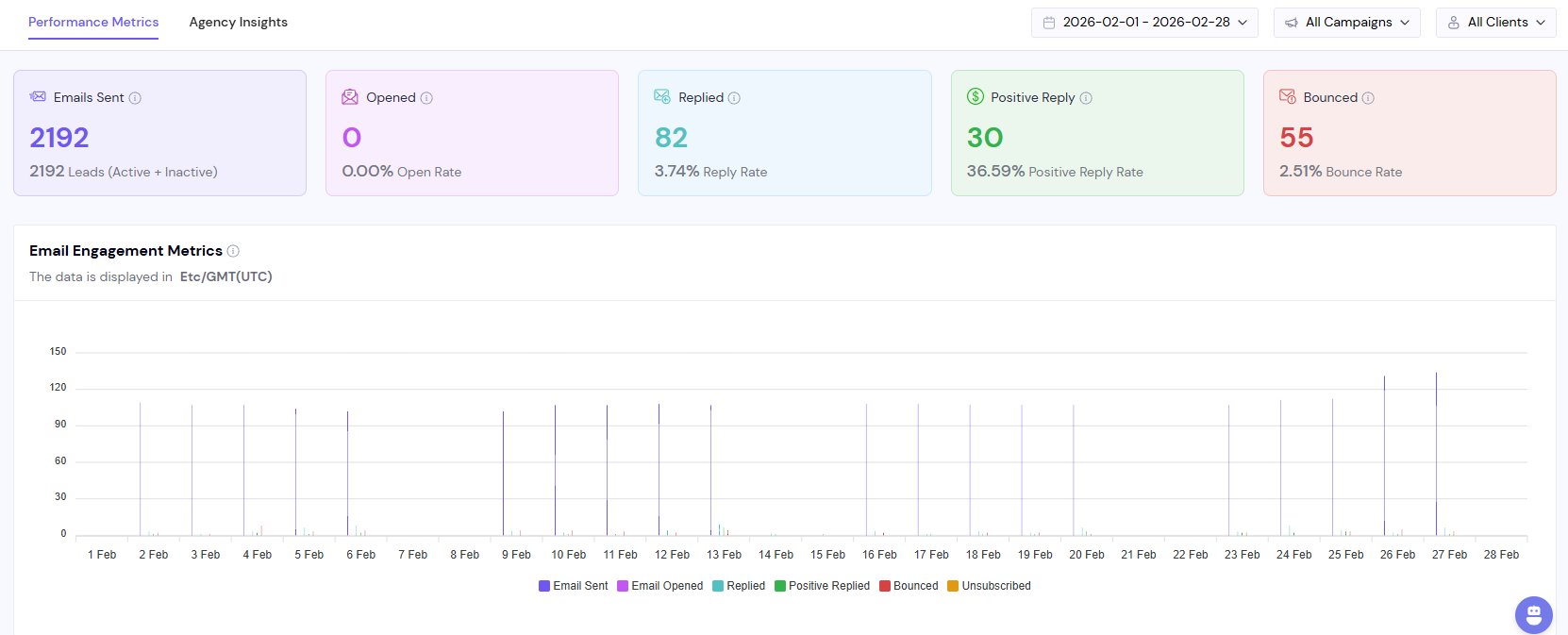The height and width of the screenshot is (635, 1568).
Task: Toggle the Email Opened legend series
Action: [659, 586]
